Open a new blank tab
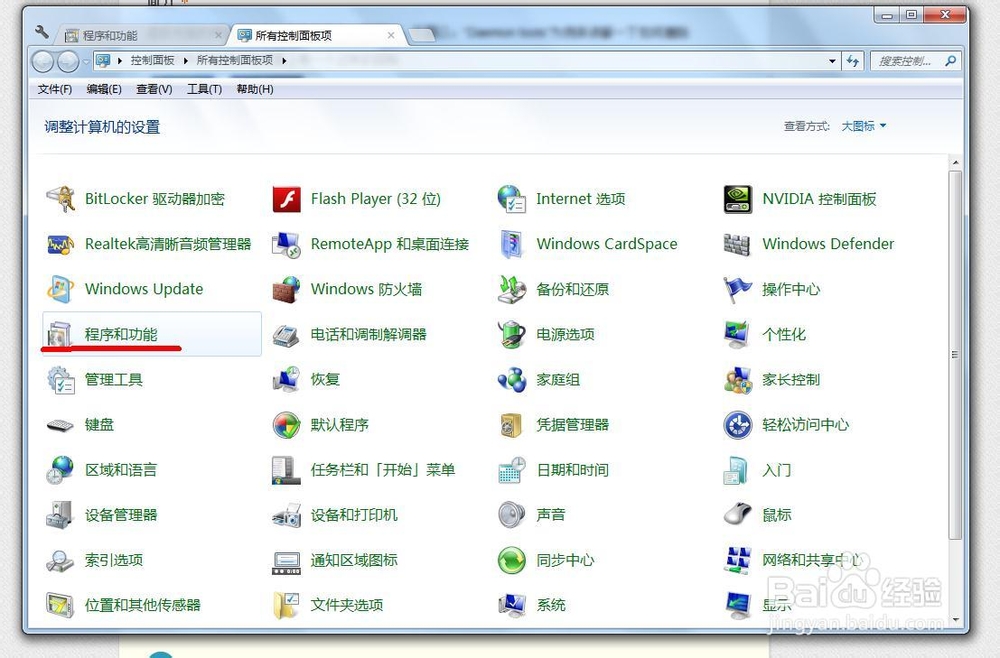This screenshot has width=1000, height=658. [x=421, y=36]
